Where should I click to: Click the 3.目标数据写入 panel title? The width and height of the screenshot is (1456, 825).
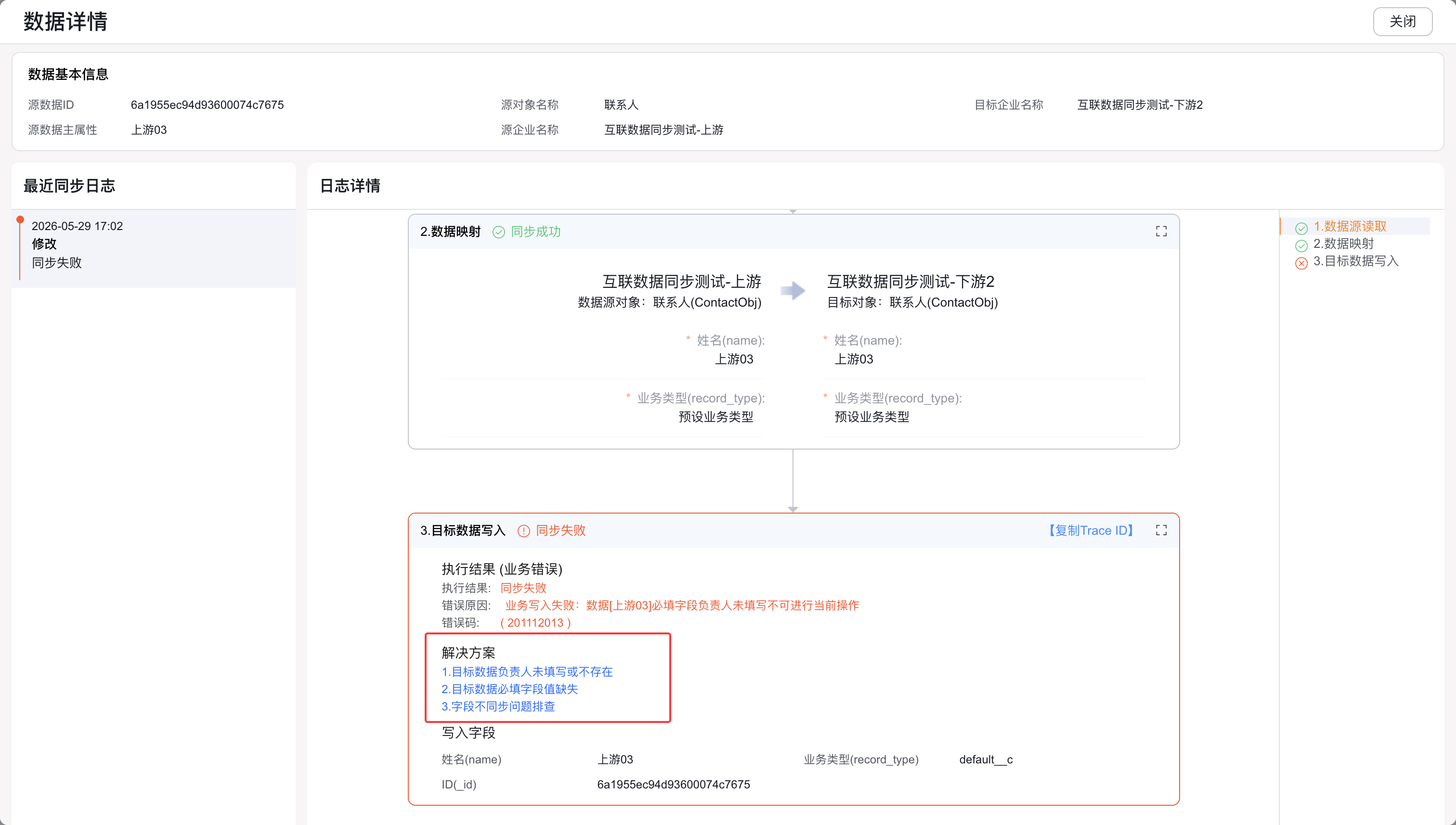463,530
